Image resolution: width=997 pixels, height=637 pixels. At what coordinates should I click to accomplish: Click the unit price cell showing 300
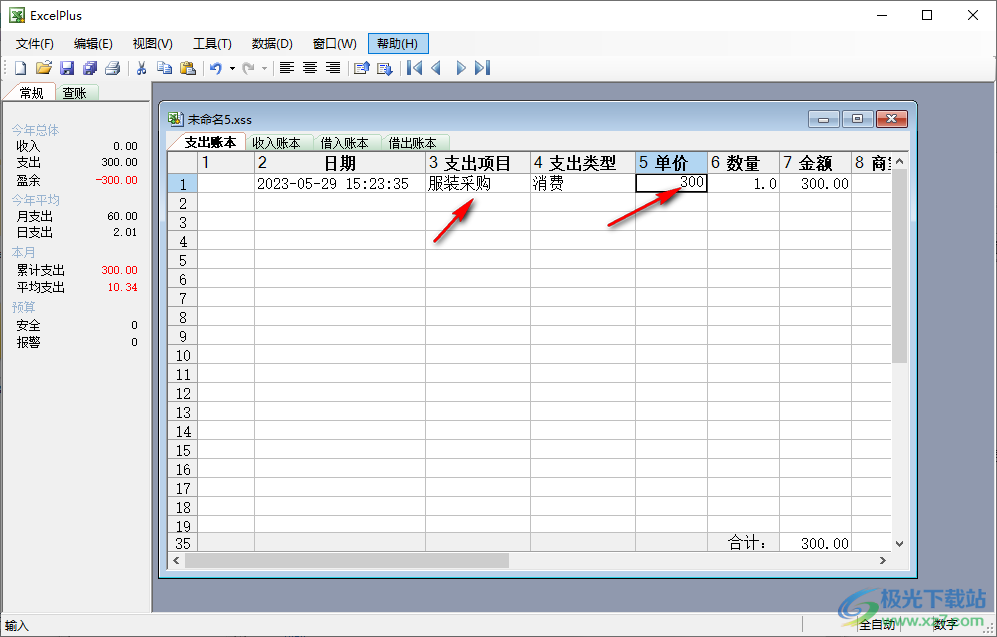pos(671,183)
